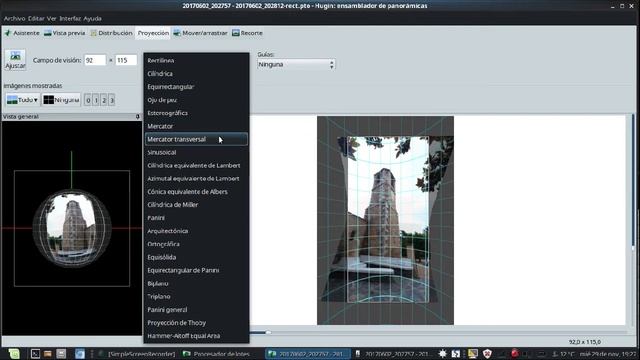
Task: Choose Panini projection
Action: pos(196,218)
